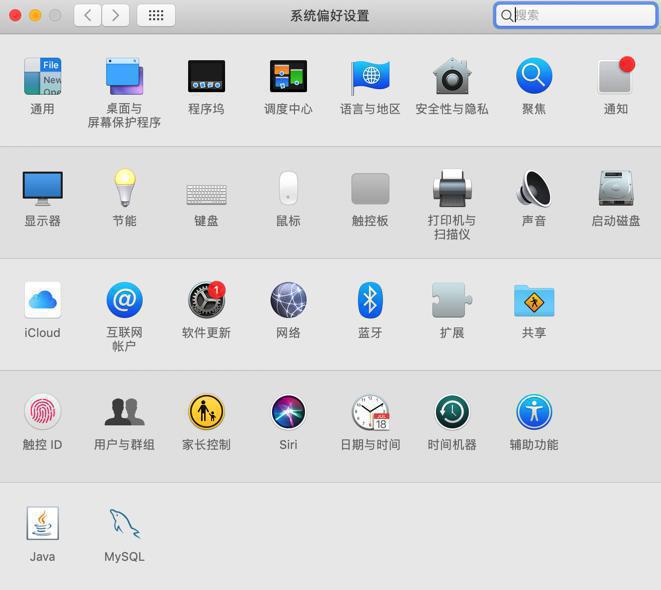
Task: Go forward with the right arrow button
Action: 116,16
